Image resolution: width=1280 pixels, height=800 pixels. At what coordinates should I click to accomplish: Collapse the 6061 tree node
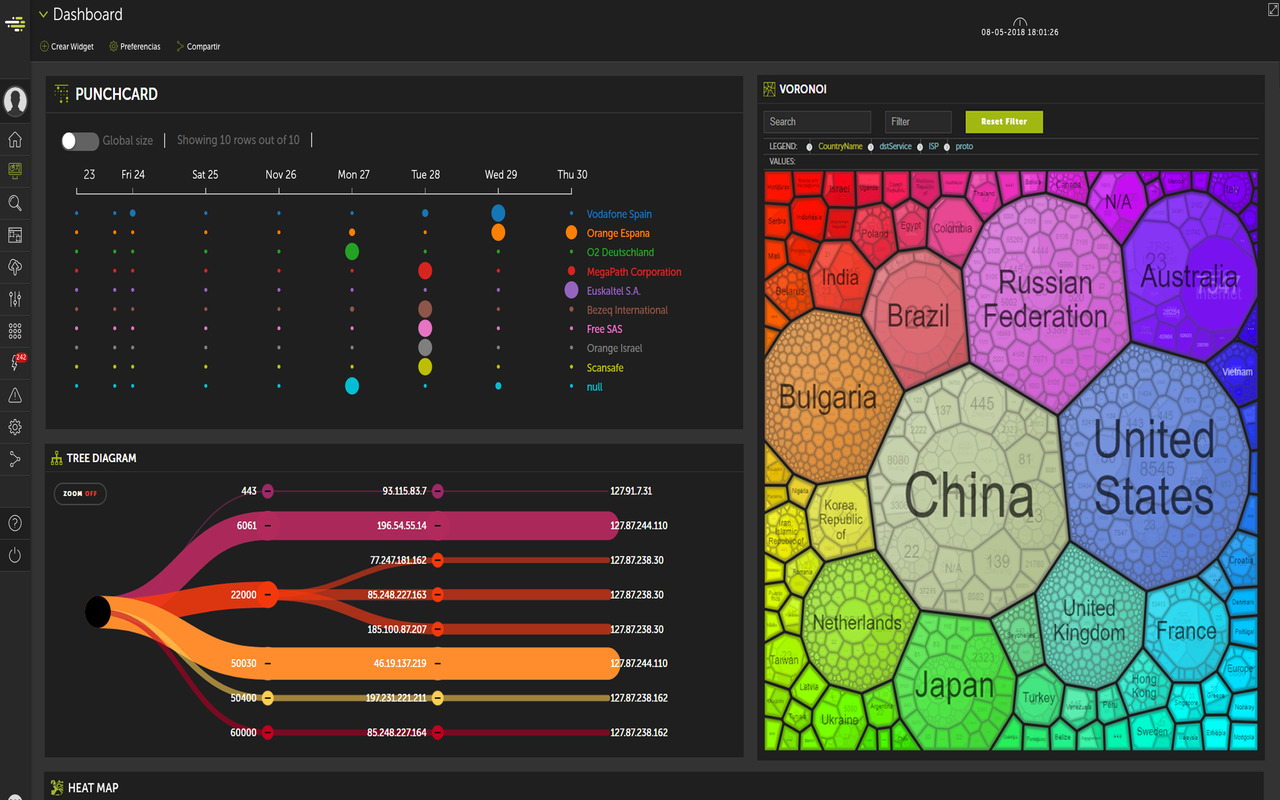click(267, 526)
